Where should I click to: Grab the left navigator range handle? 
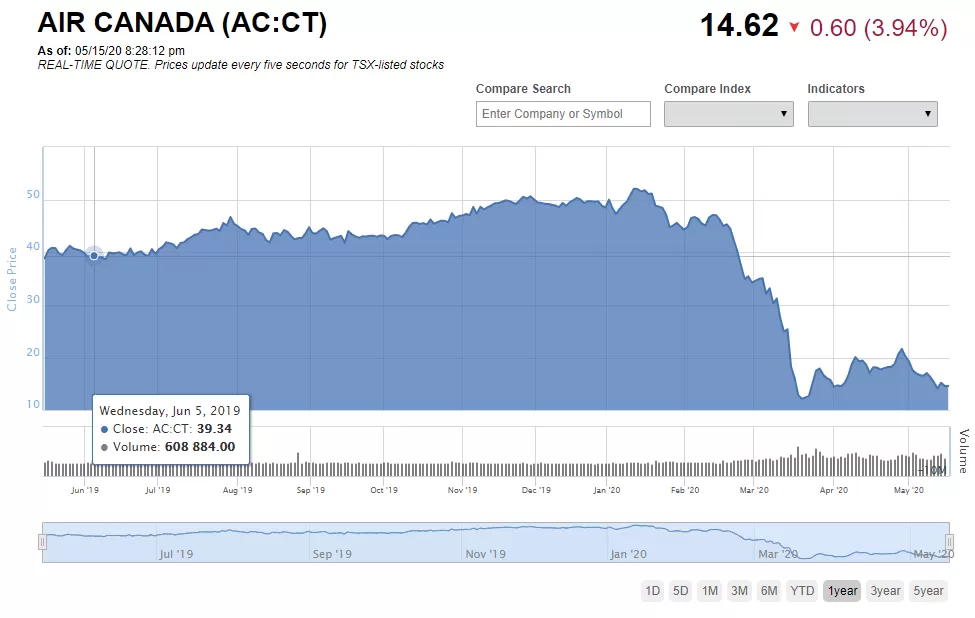(x=42, y=542)
